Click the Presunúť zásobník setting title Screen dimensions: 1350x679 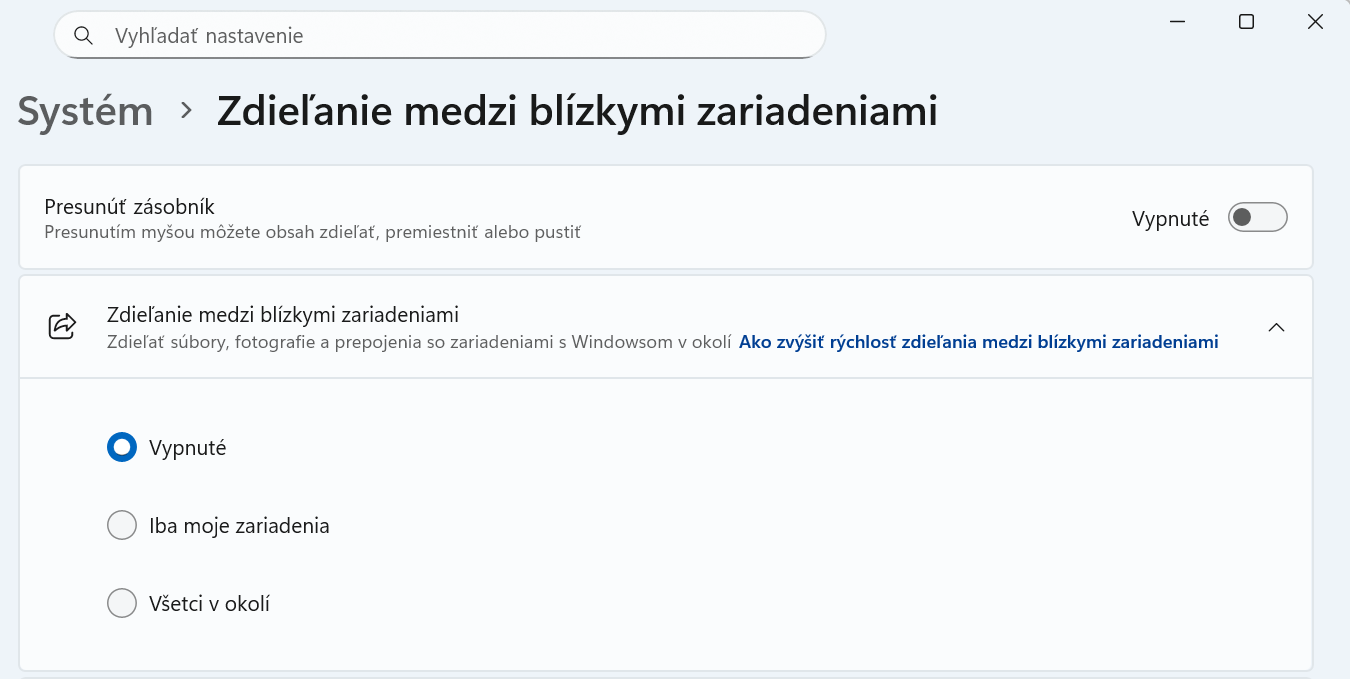tap(130, 207)
